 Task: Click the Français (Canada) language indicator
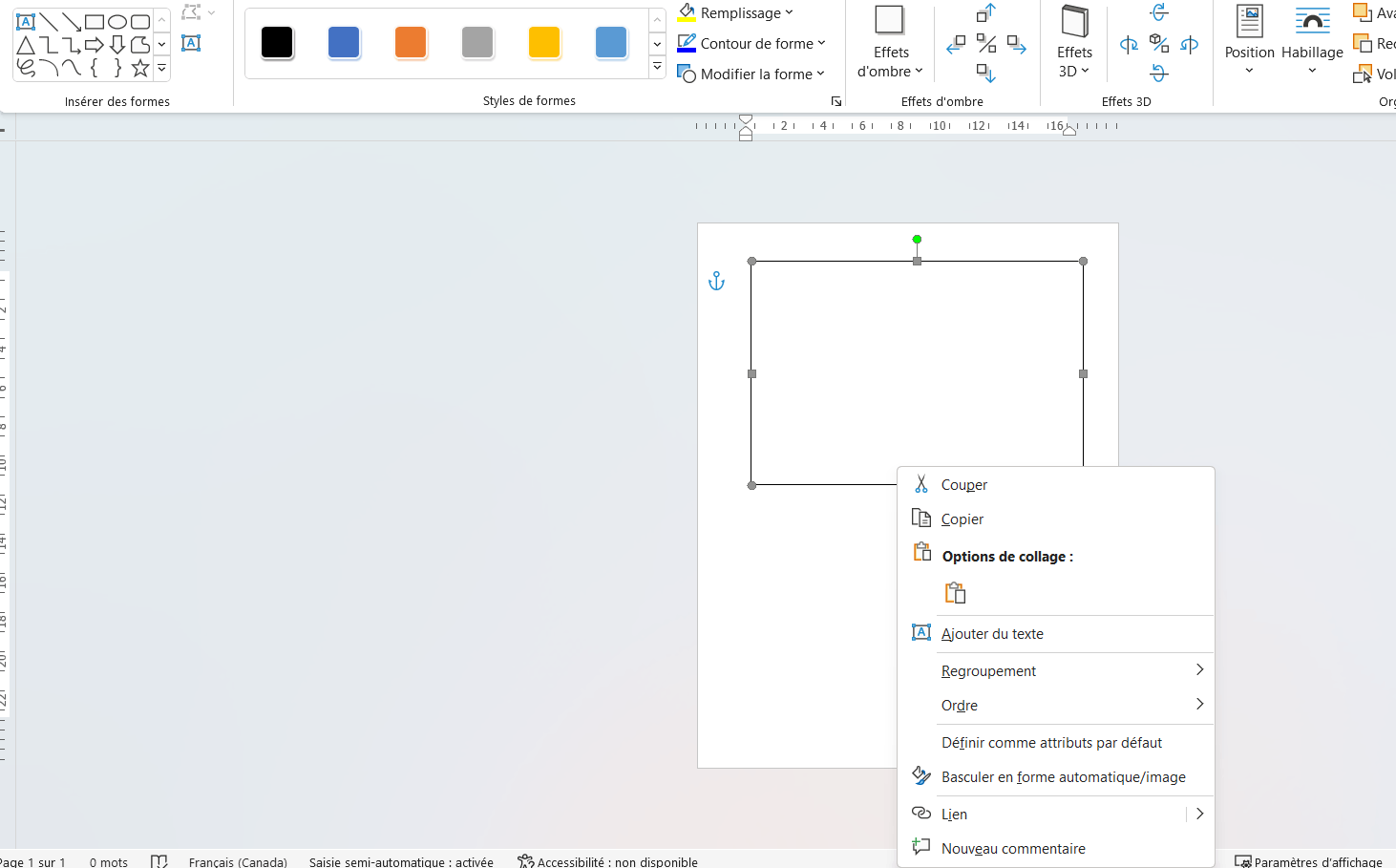point(238,861)
